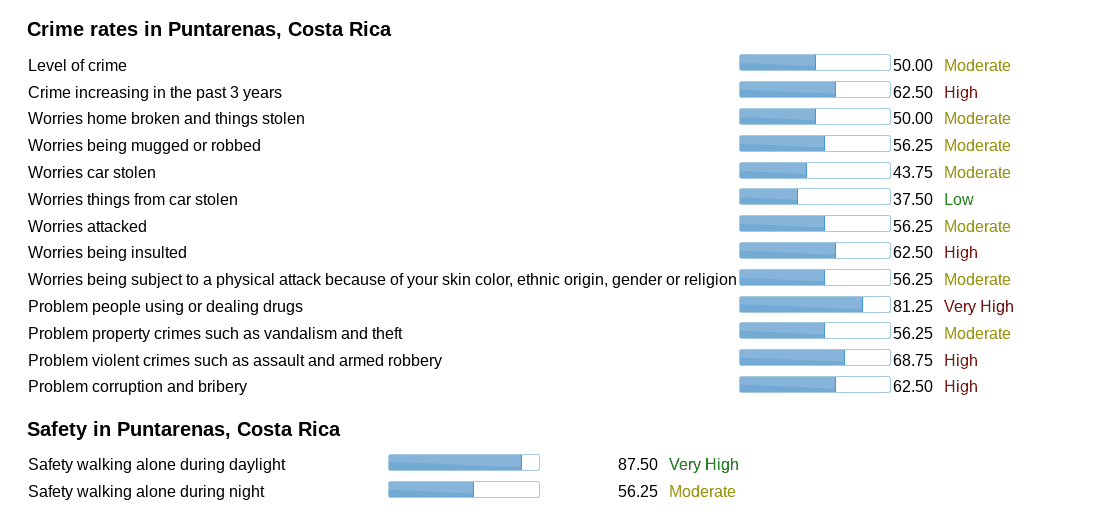1108x512 pixels.
Task: Click the 'Moderate' rating for night safety
Action: [x=702, y=491]
